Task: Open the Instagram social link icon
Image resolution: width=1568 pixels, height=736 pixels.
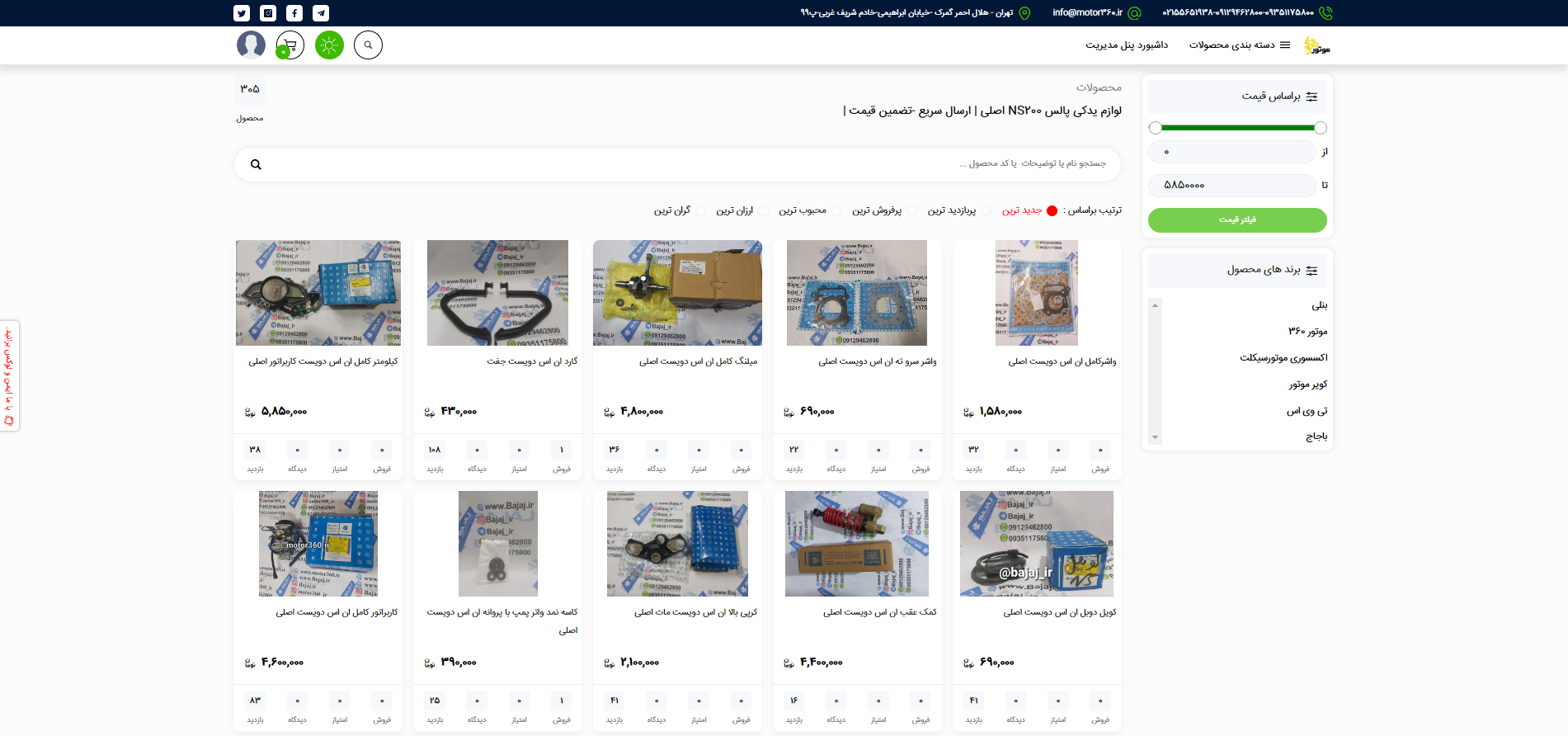Action: click(268, 13)
